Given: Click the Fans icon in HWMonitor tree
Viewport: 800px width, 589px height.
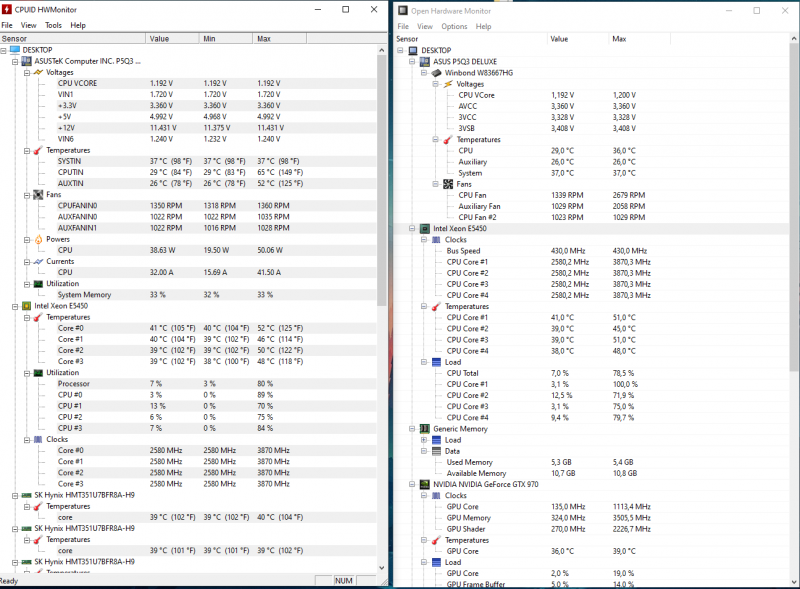Looking at the screenshot, I should [38, 195].
